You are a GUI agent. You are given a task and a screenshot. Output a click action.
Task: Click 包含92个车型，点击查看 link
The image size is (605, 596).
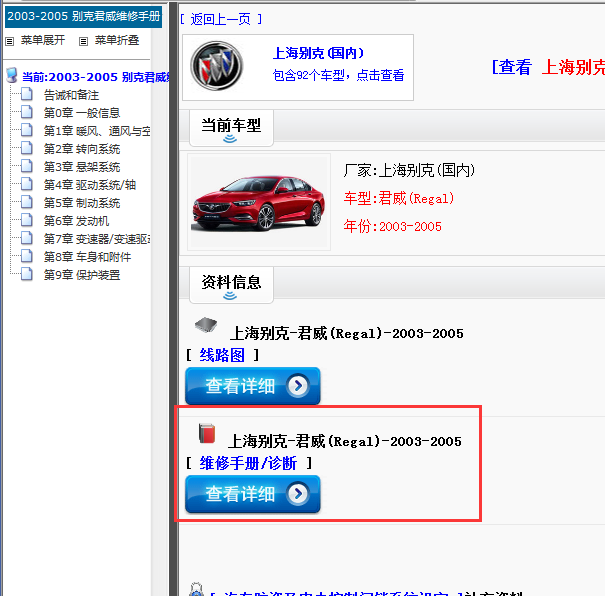pyautogui.click(x=338, y=75)
